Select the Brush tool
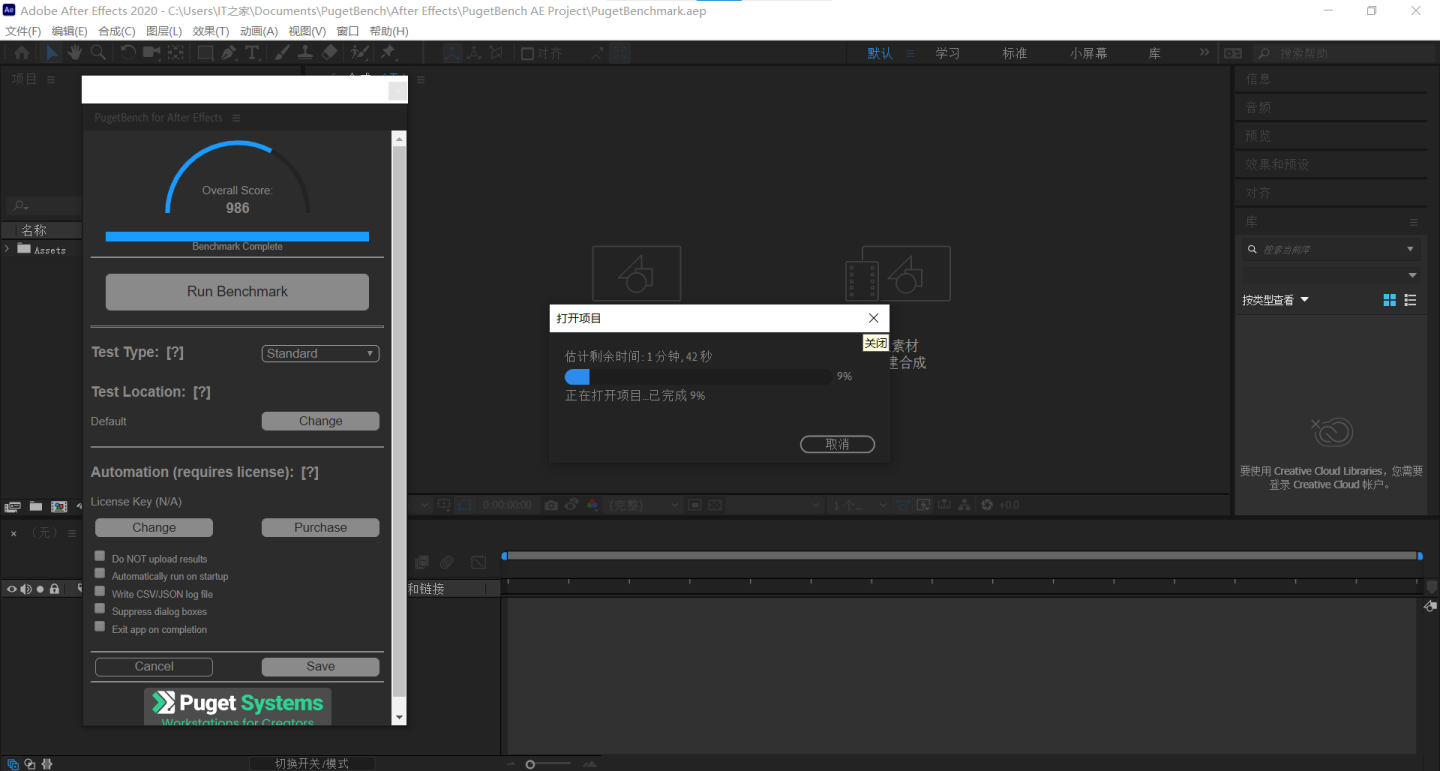The width and height of the screenshot is (1440, 771). 282,53
